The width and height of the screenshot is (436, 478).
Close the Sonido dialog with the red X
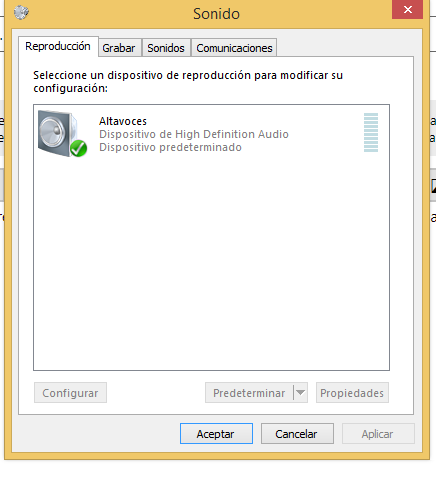point(407,10)
